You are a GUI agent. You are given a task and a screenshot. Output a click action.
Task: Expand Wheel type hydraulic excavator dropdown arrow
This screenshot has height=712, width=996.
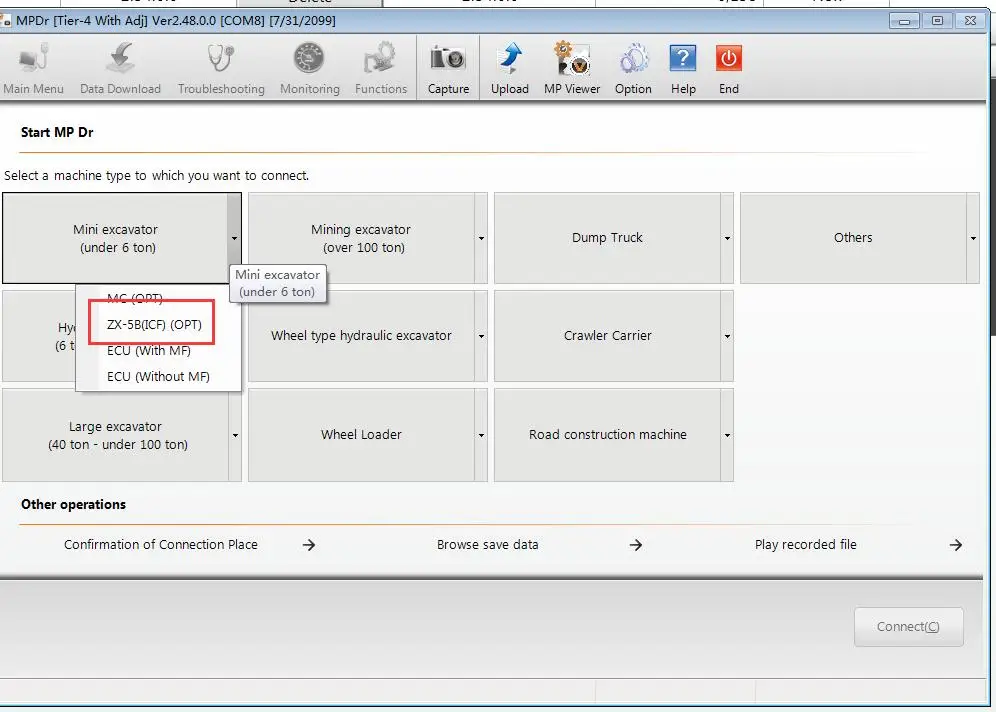[481, 336]
